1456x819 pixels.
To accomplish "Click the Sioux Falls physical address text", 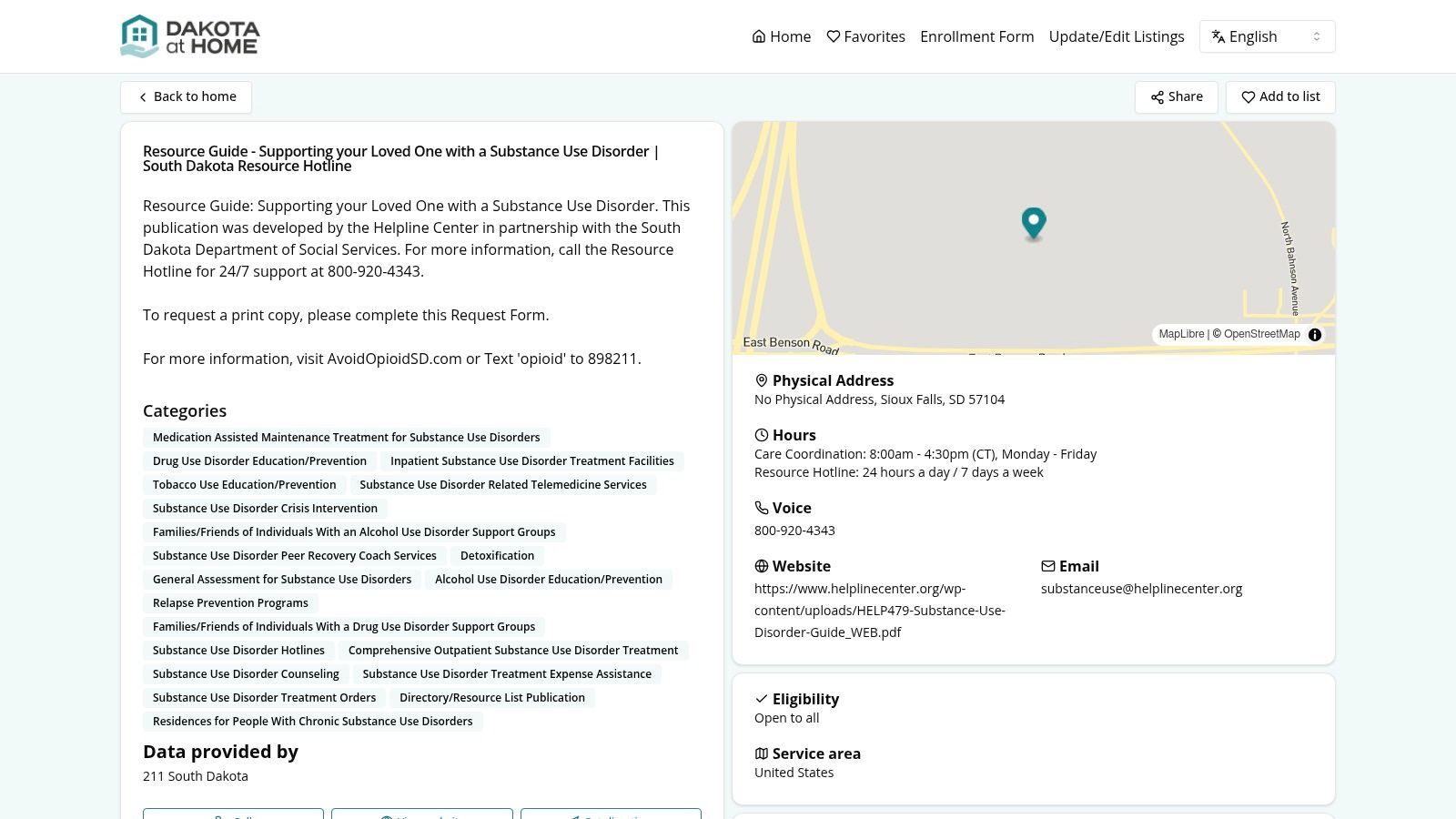I will [879, 399].
